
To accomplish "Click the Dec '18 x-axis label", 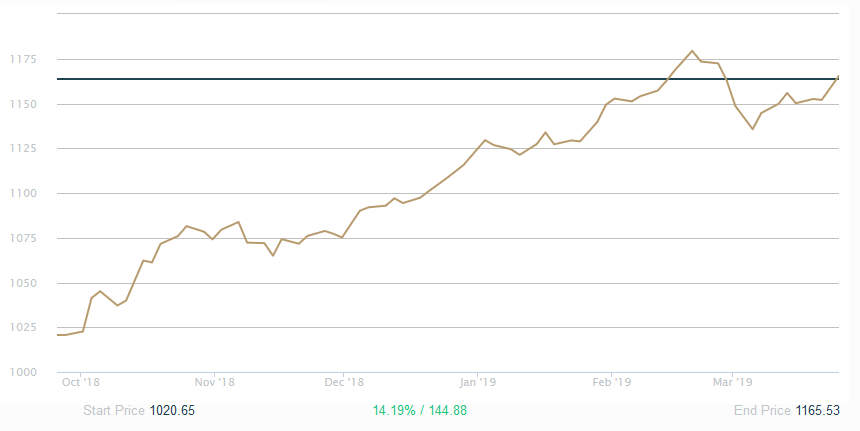I will coord(343,381).
